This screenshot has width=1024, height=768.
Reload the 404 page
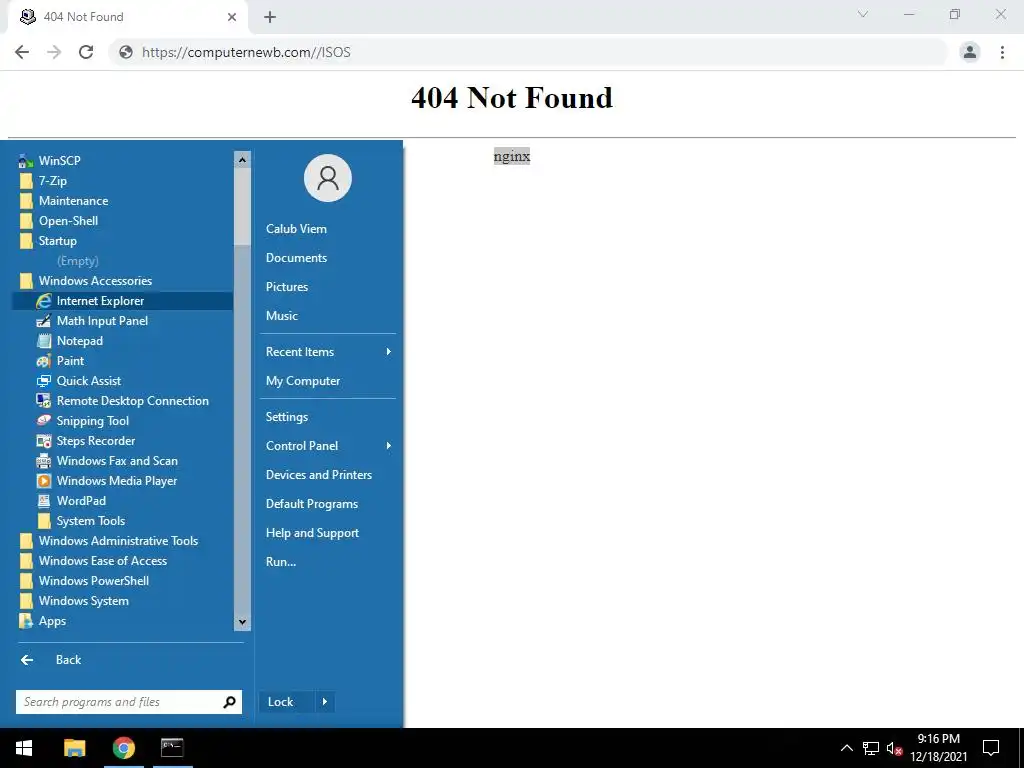click(x=86, y=52)
